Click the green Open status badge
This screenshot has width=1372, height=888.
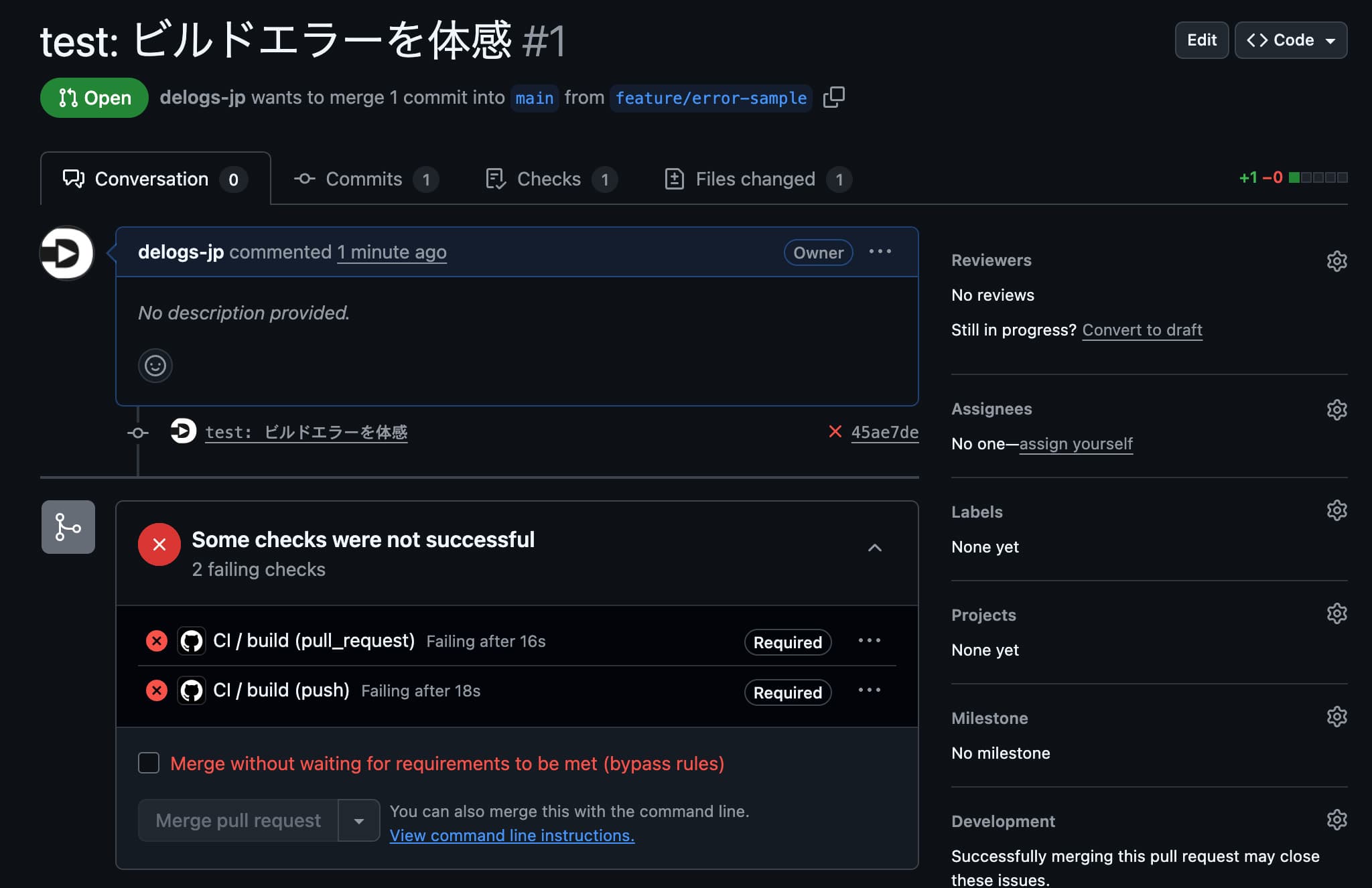point(94,98)
